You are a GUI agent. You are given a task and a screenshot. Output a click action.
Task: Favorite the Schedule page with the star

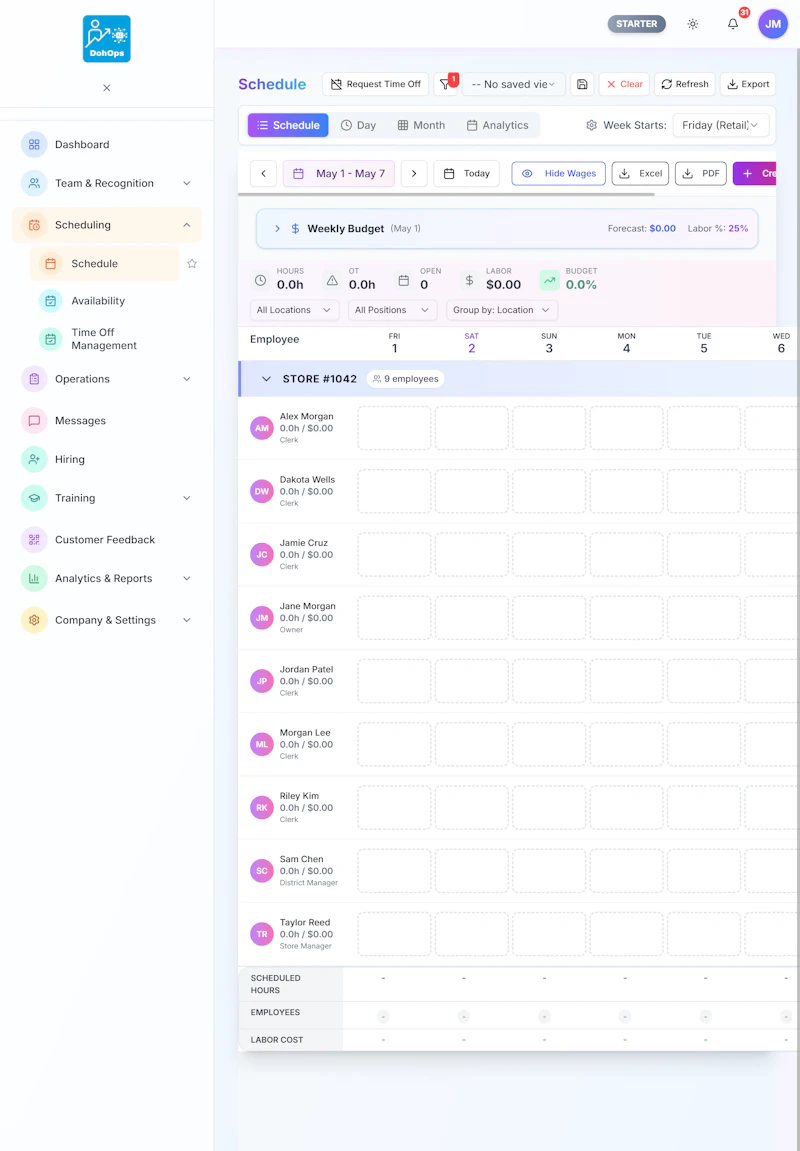click(192, 264)
